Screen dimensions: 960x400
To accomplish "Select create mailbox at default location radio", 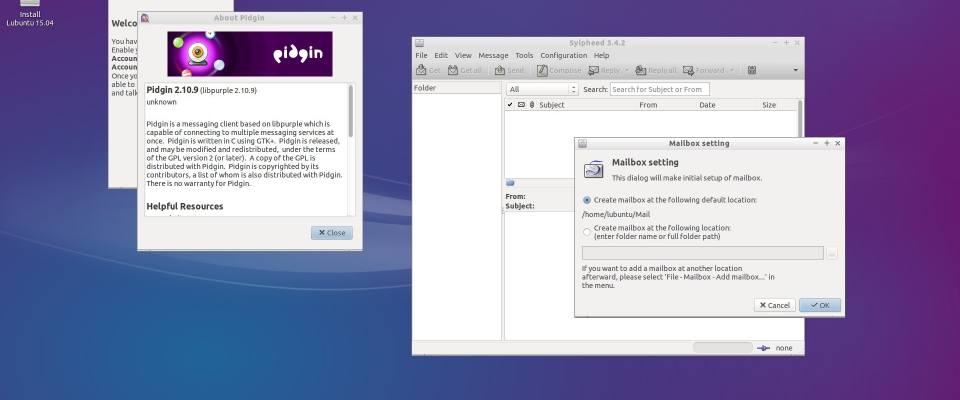I will [x=587, y=200].
